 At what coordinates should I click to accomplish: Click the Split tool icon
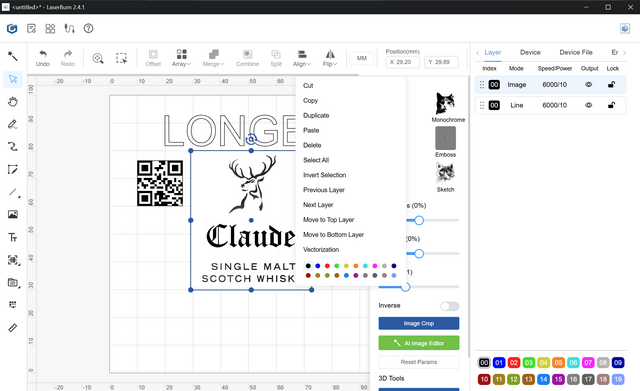pos(276,58)
